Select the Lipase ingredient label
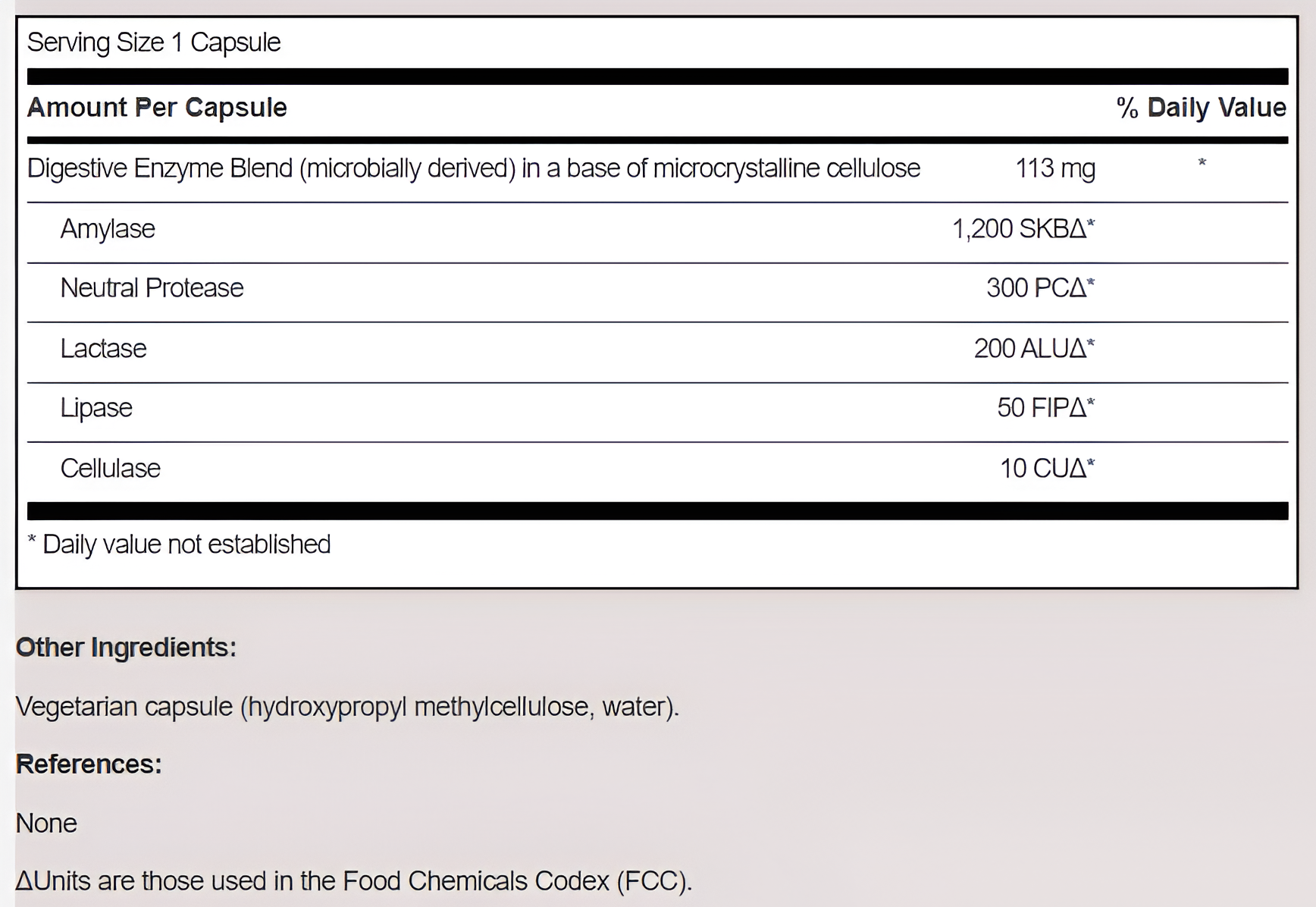Viewport: 1316px width, 907px height. coord(96,408)
